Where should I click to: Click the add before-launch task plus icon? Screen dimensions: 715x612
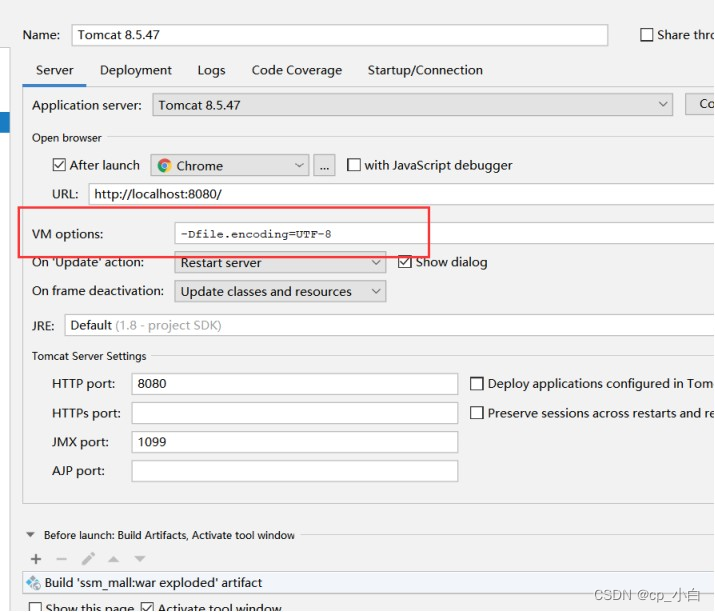(x=36, y=559)
